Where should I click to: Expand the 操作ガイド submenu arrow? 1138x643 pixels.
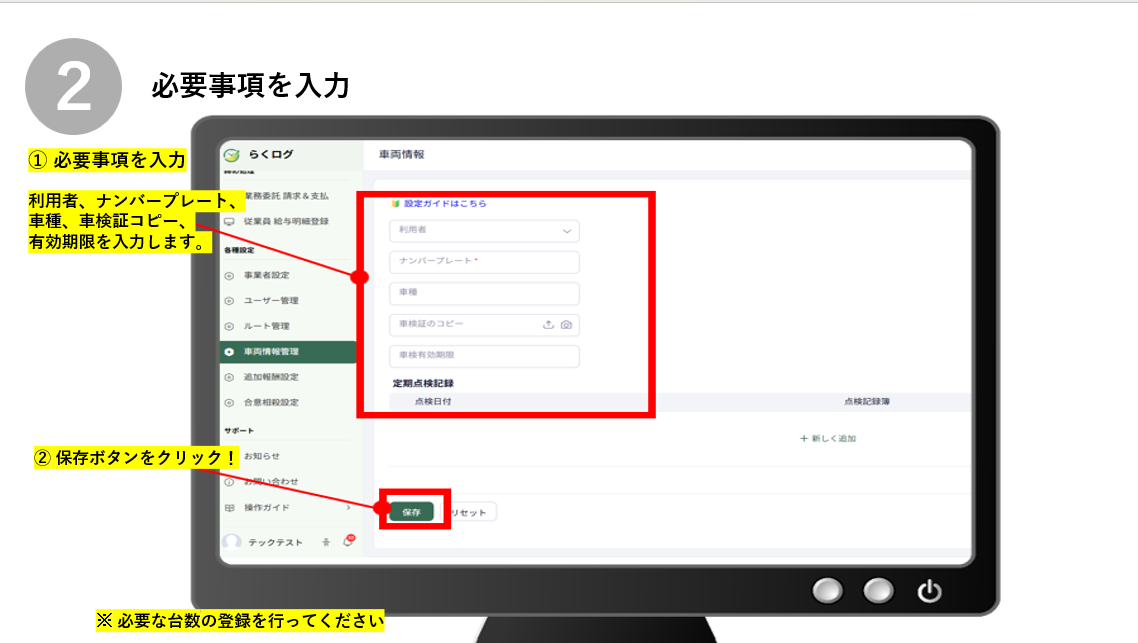coord(348,508)
